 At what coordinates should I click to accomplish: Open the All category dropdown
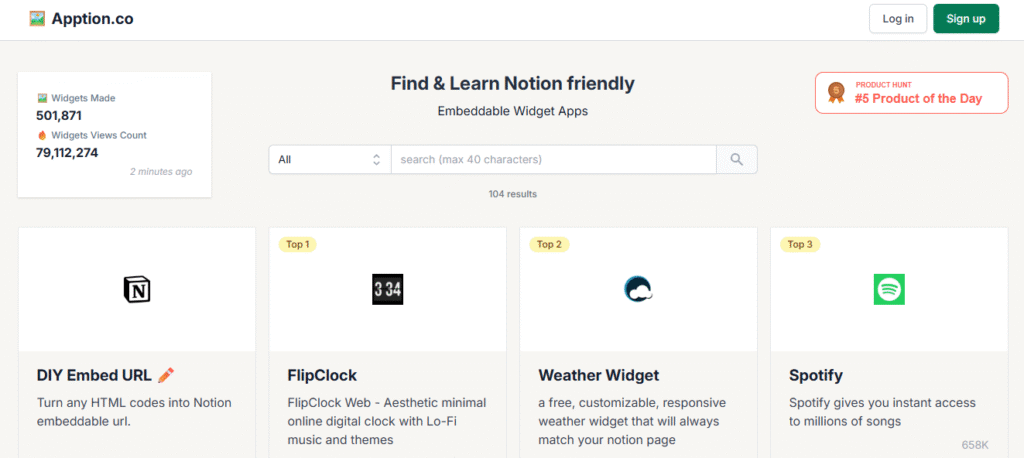tap(329, 160)
